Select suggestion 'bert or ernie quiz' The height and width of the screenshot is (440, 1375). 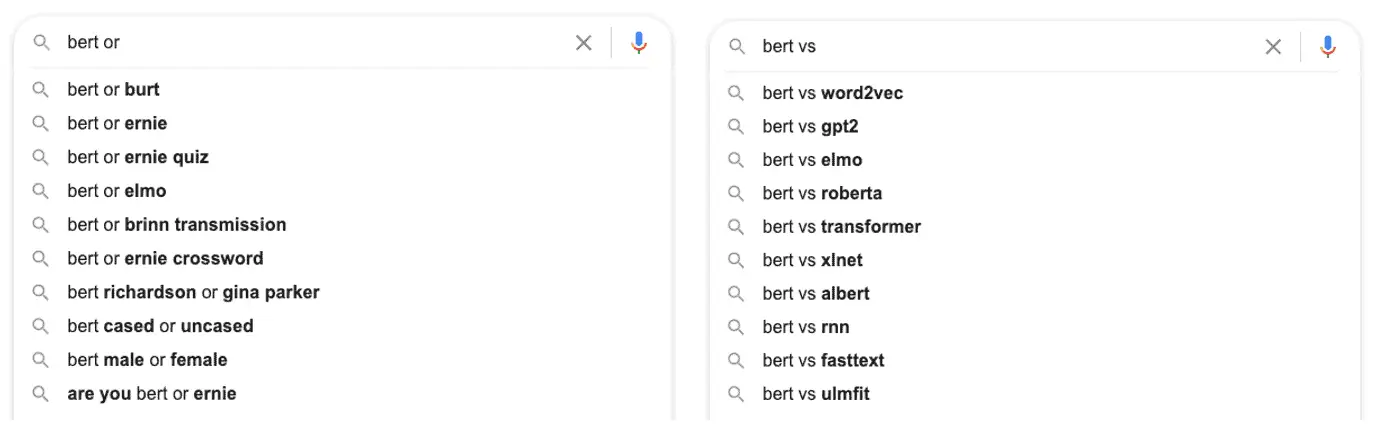pyautogui.click(x=342, y=157)
